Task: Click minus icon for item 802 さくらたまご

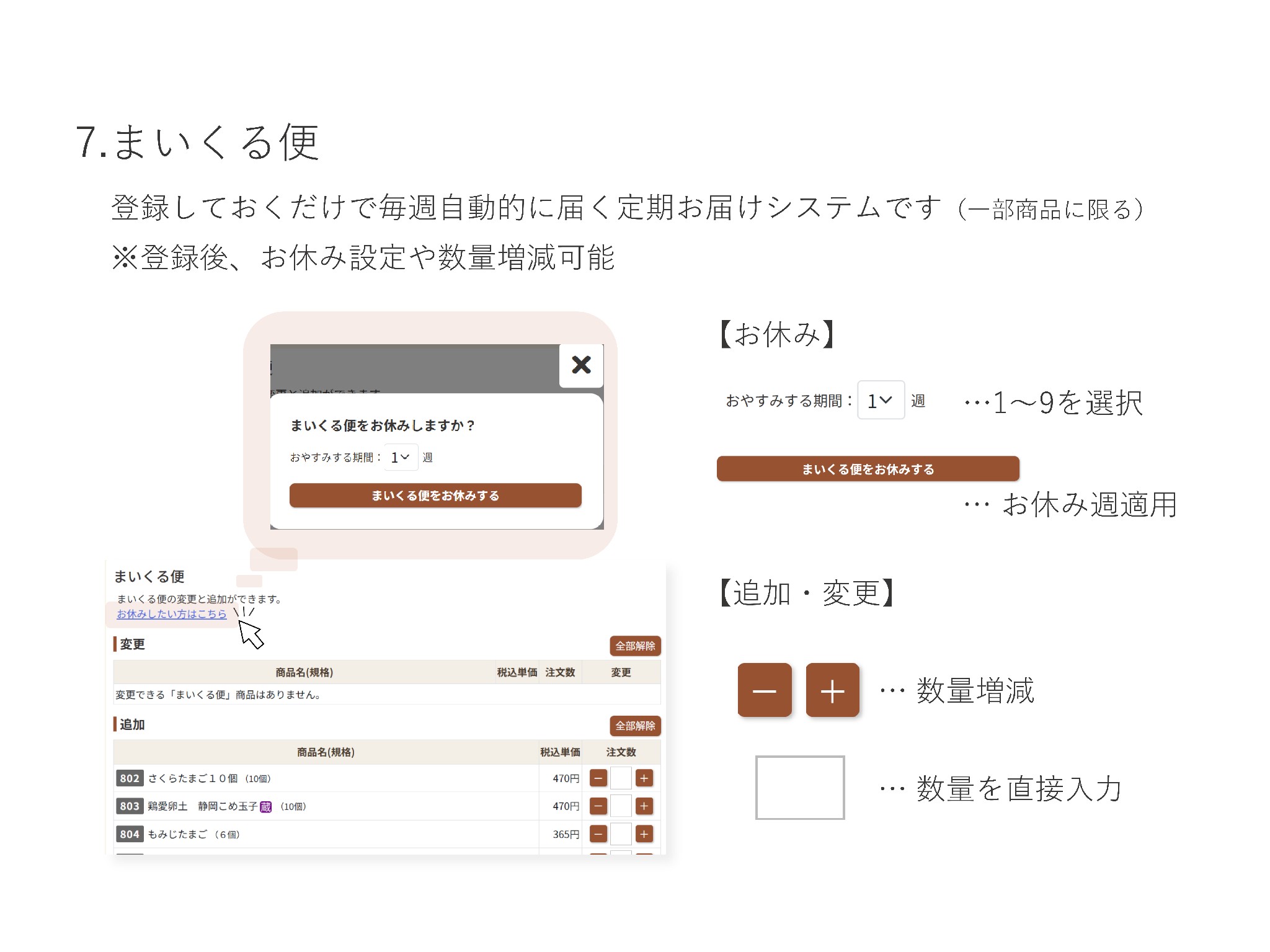Action: [598, 778]
